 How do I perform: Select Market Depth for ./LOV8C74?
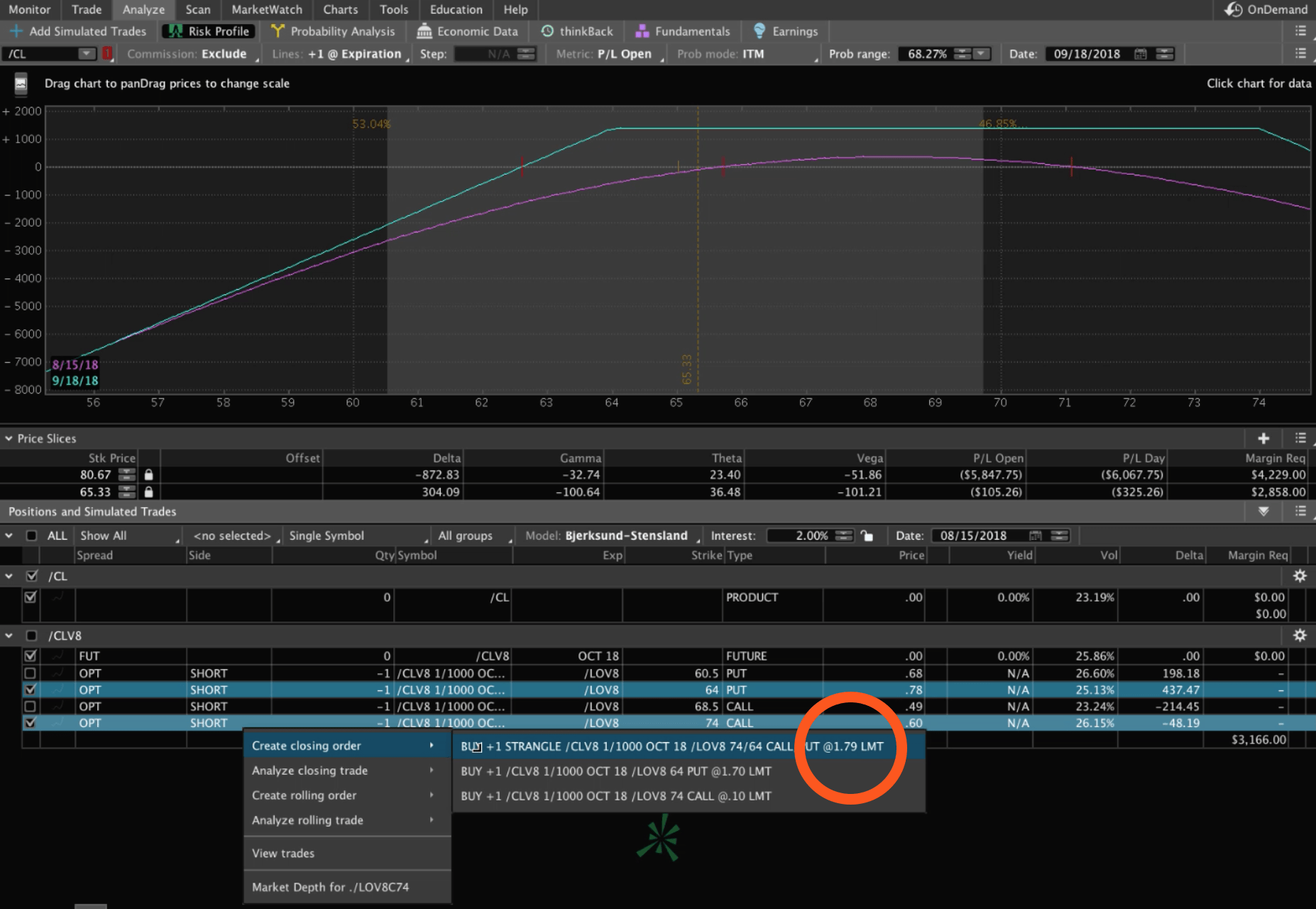coord(347,887)
